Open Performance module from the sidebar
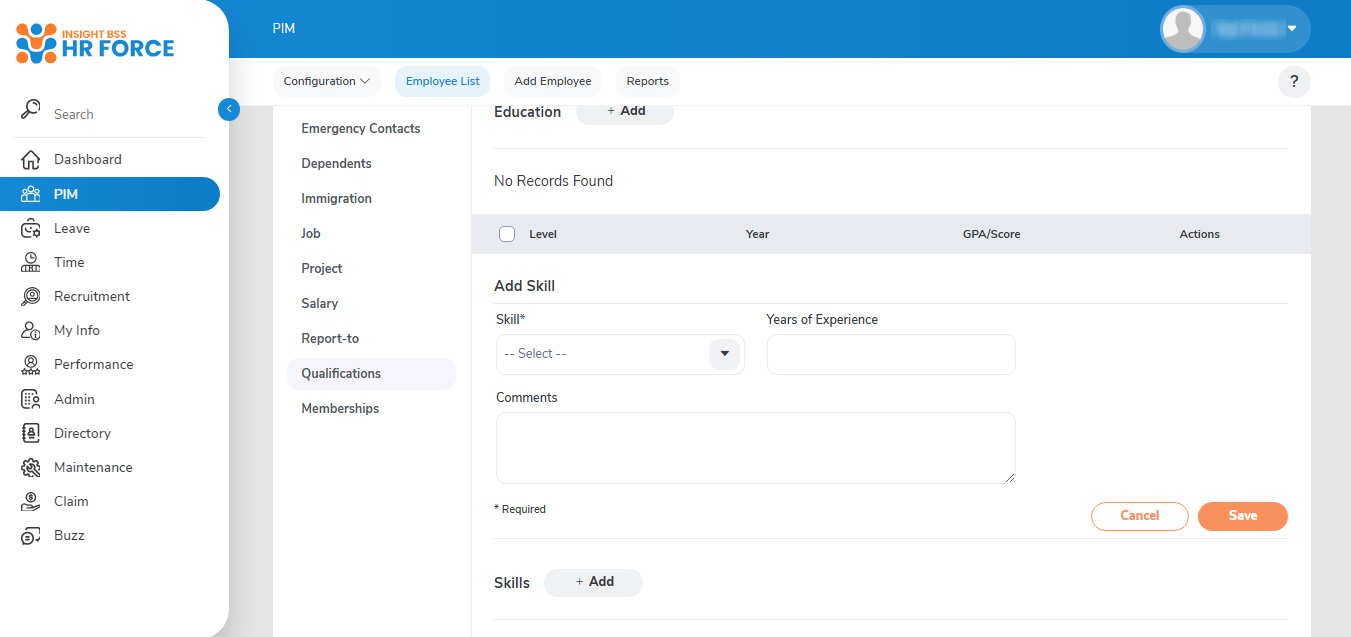Image resolution: width=1351 pixels, height=637 pixels. point(94,364)
